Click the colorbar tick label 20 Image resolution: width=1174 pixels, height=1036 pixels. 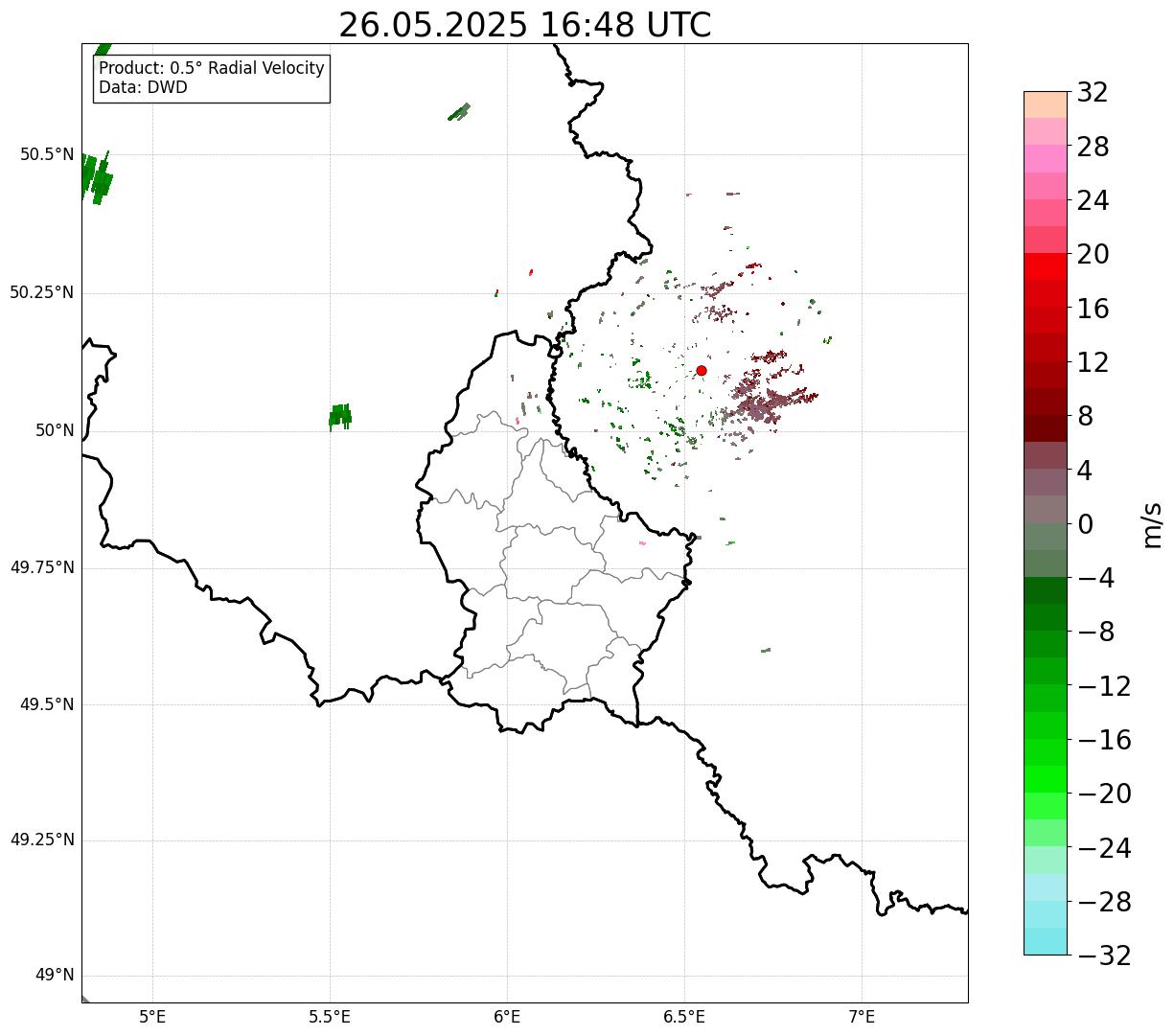[1093, 255]
